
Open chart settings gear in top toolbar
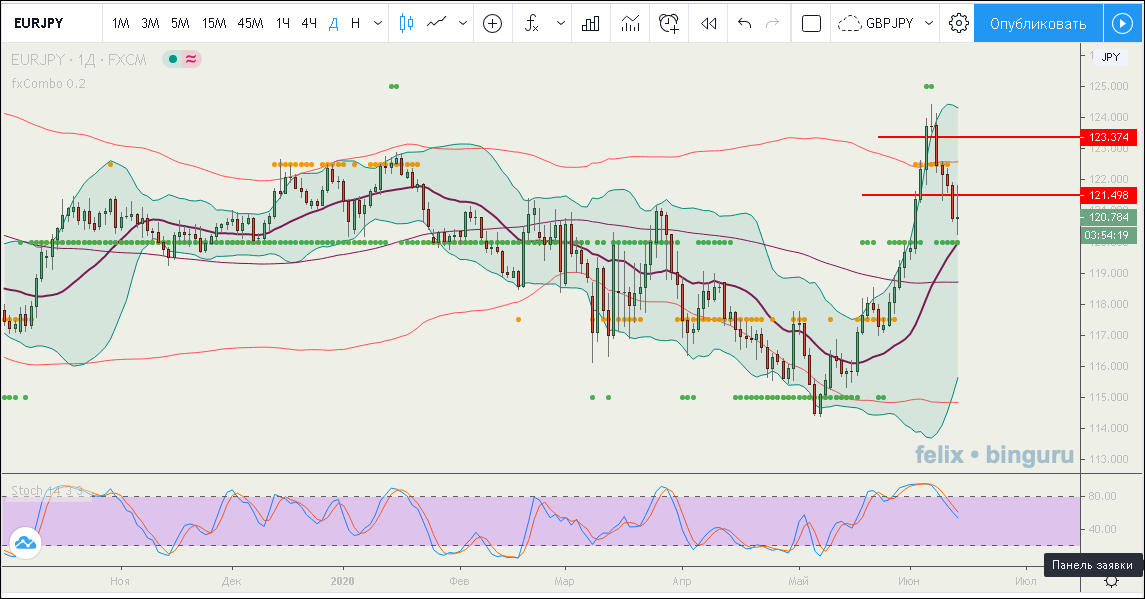pyautogui.click(x=958, y=23)
